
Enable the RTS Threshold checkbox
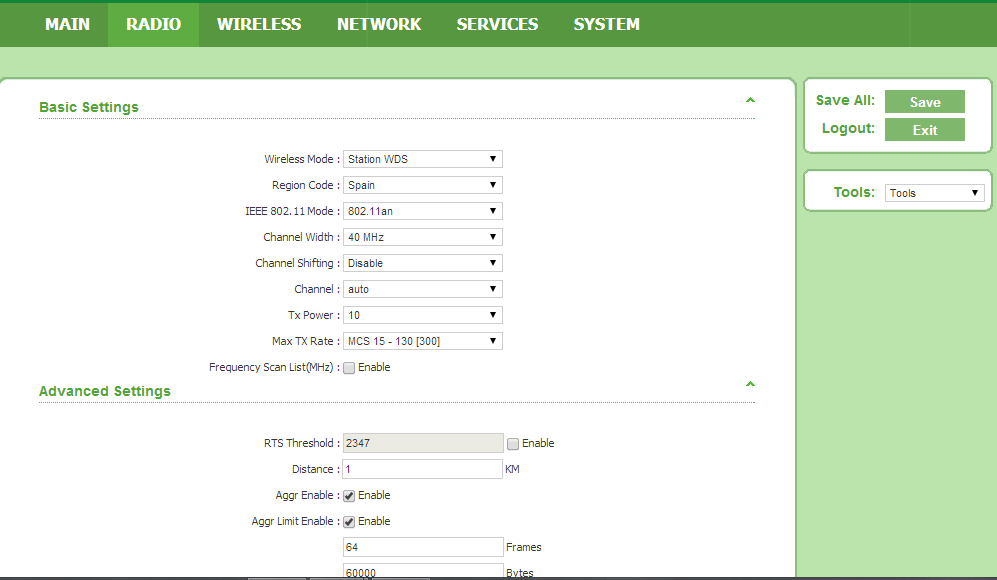click(x=515, y=443)
